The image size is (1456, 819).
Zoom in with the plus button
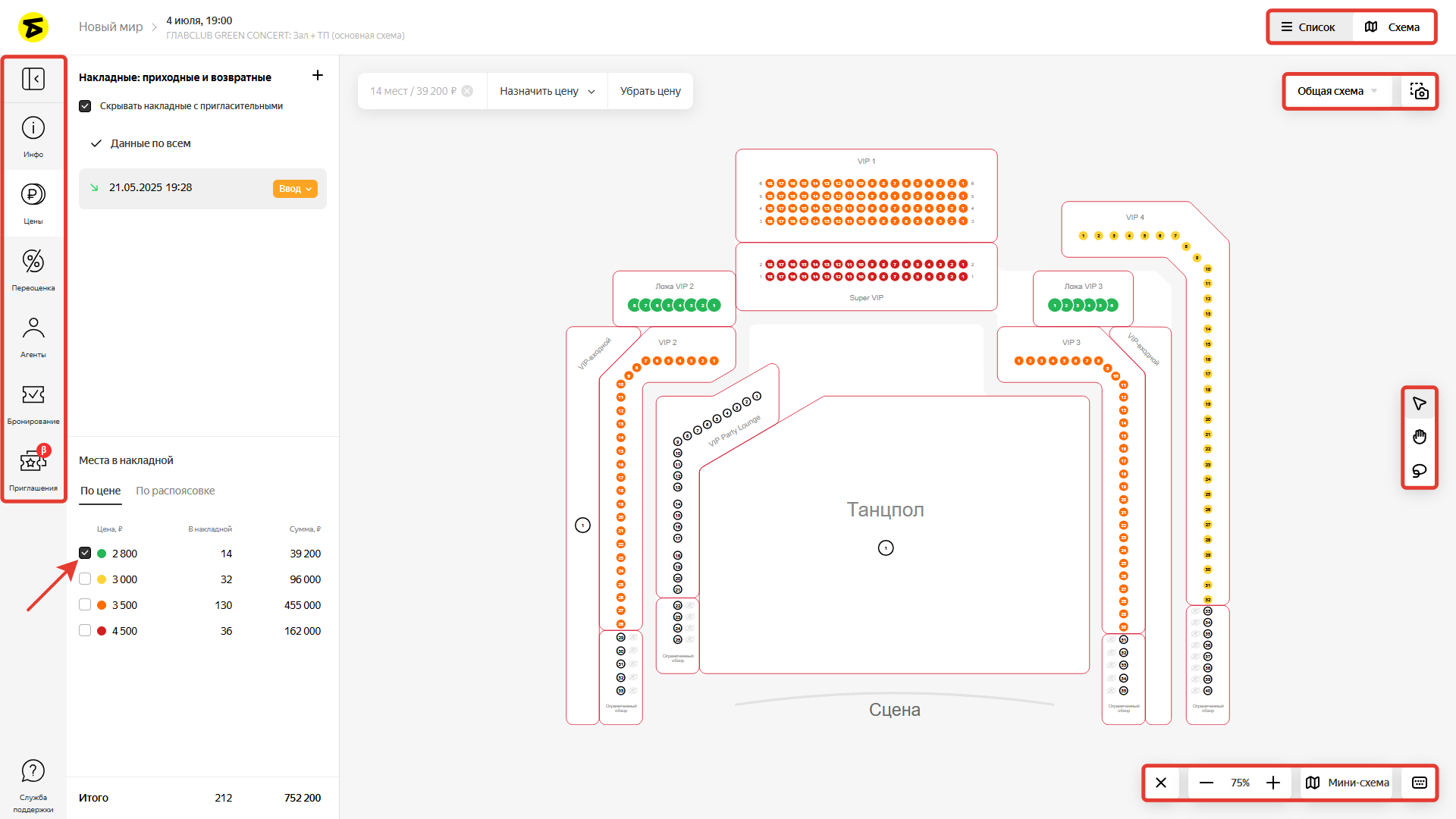coord(1273,783)
